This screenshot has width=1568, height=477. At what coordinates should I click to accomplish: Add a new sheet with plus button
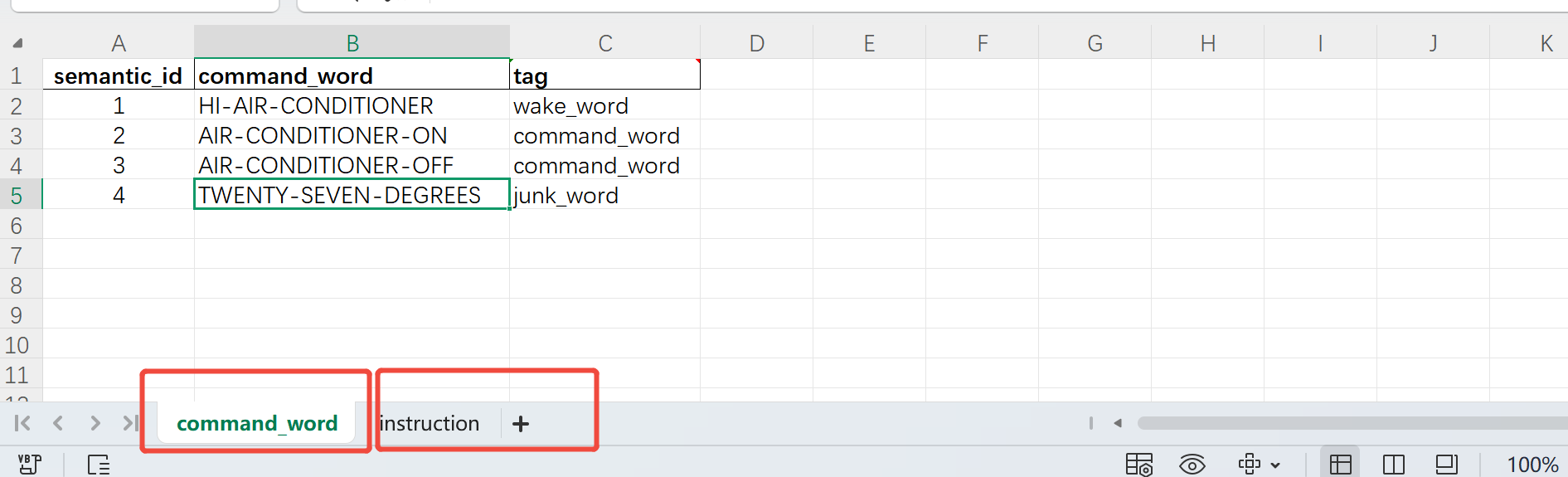coord(521,424)
